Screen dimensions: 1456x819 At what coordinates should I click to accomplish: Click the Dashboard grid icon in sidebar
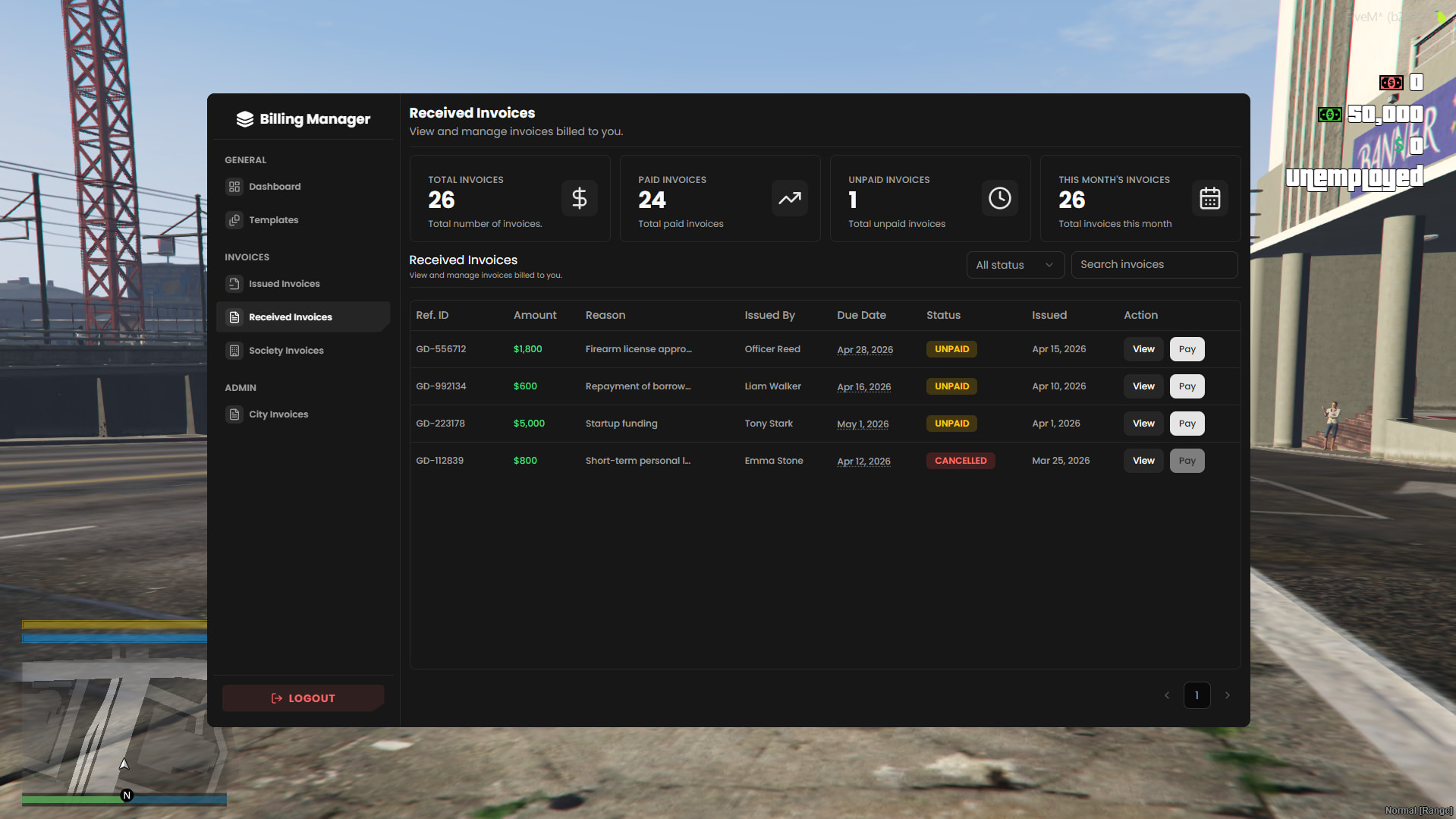pyautogui.click(x=234, y=187)
